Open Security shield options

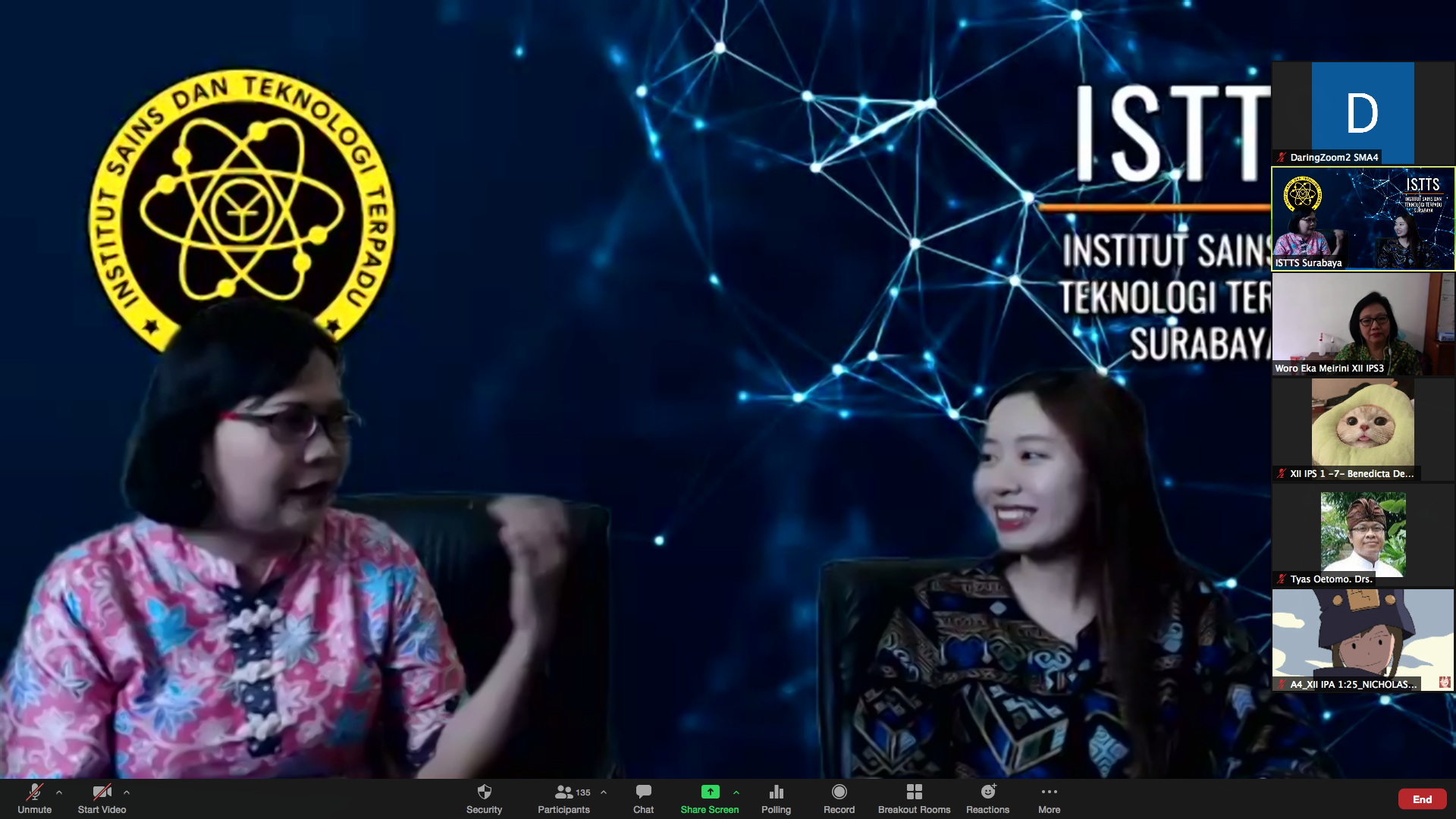(484, 799)
